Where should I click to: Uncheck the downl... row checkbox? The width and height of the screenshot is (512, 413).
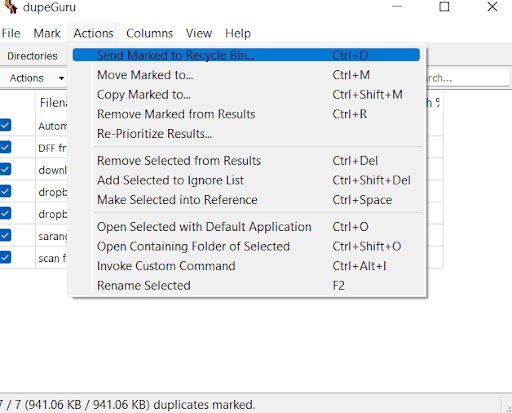point(5,169)
